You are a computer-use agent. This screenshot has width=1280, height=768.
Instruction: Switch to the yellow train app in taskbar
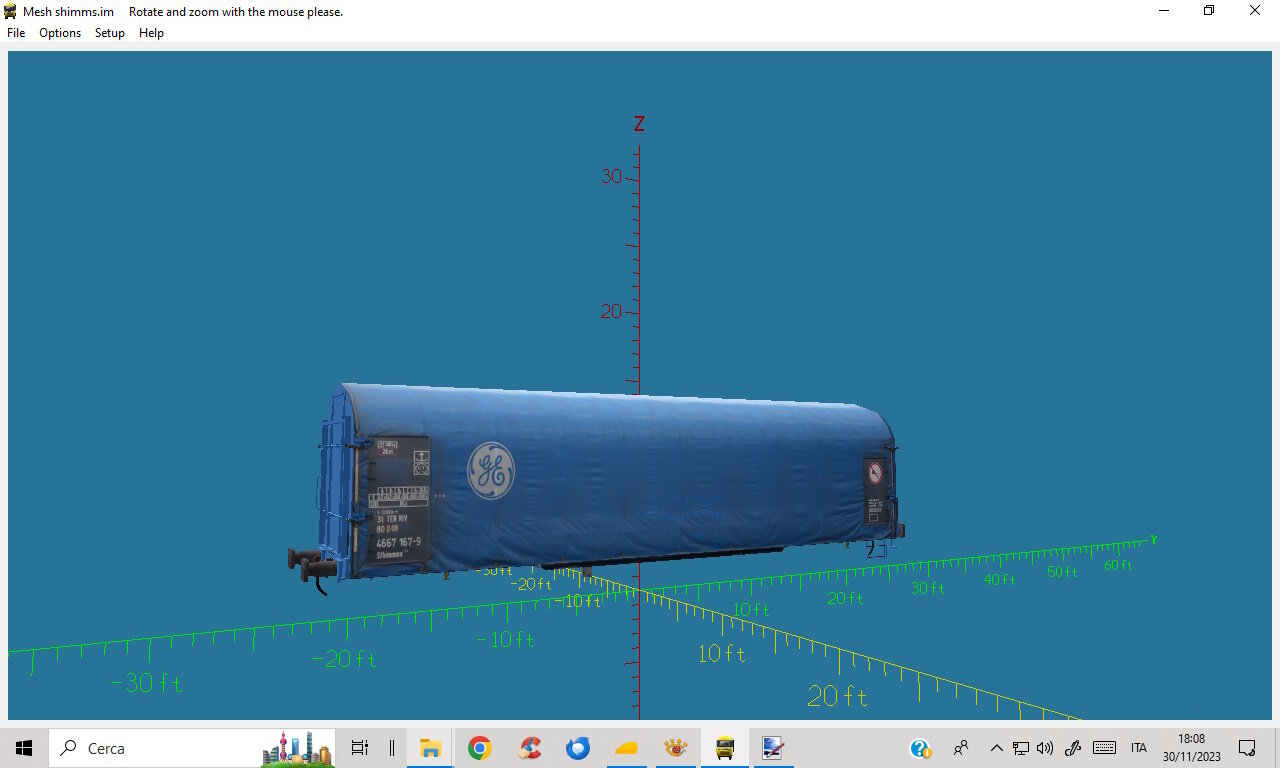pos(725,748)
